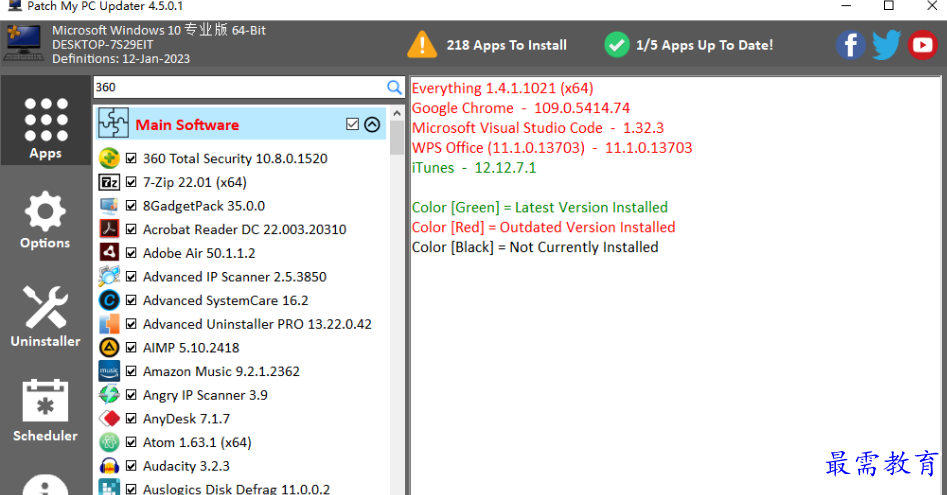Switch to the Apps tab
The width and height of the screenshot is (947, 495).
click(x=46, y=121)
